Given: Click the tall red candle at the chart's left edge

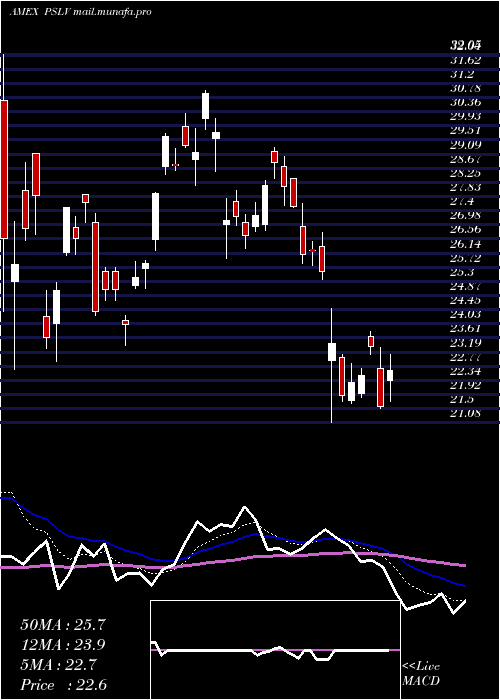Looking at the screenshot, I should click(x=4, y=169).
